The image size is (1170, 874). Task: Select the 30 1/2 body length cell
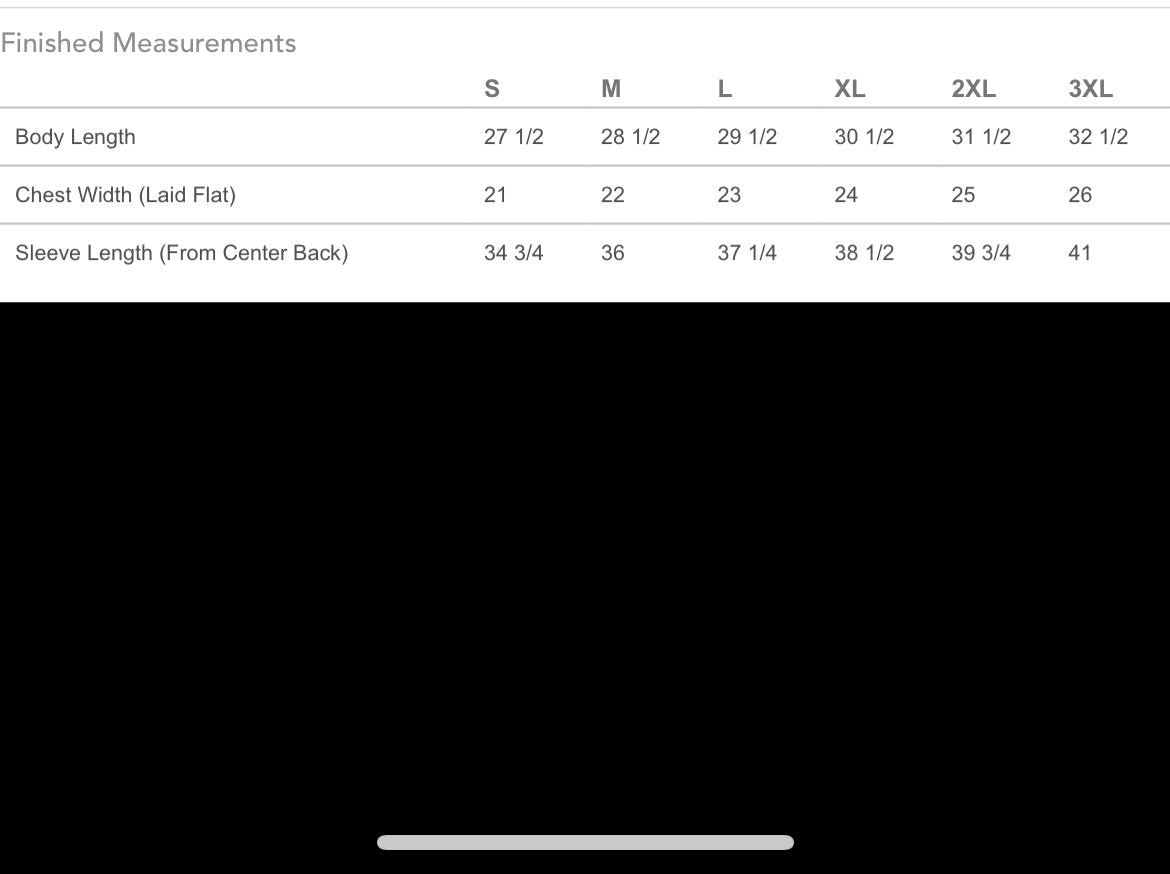pyautogui.click(x=864, y=137)
